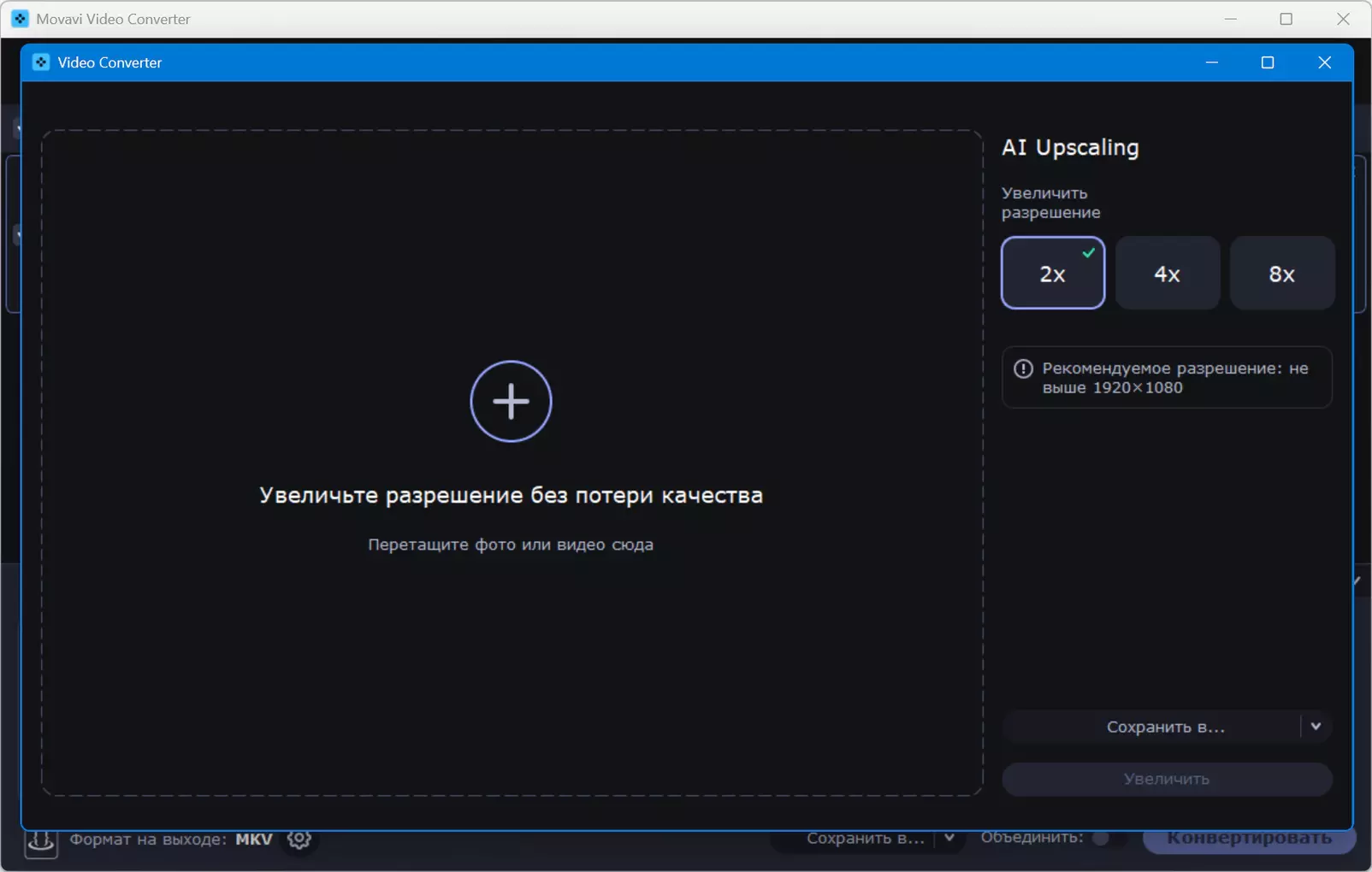This screenshot has width=1372, height=872.
Task: Click the AI Upscaling heading
Action: 1070,147
